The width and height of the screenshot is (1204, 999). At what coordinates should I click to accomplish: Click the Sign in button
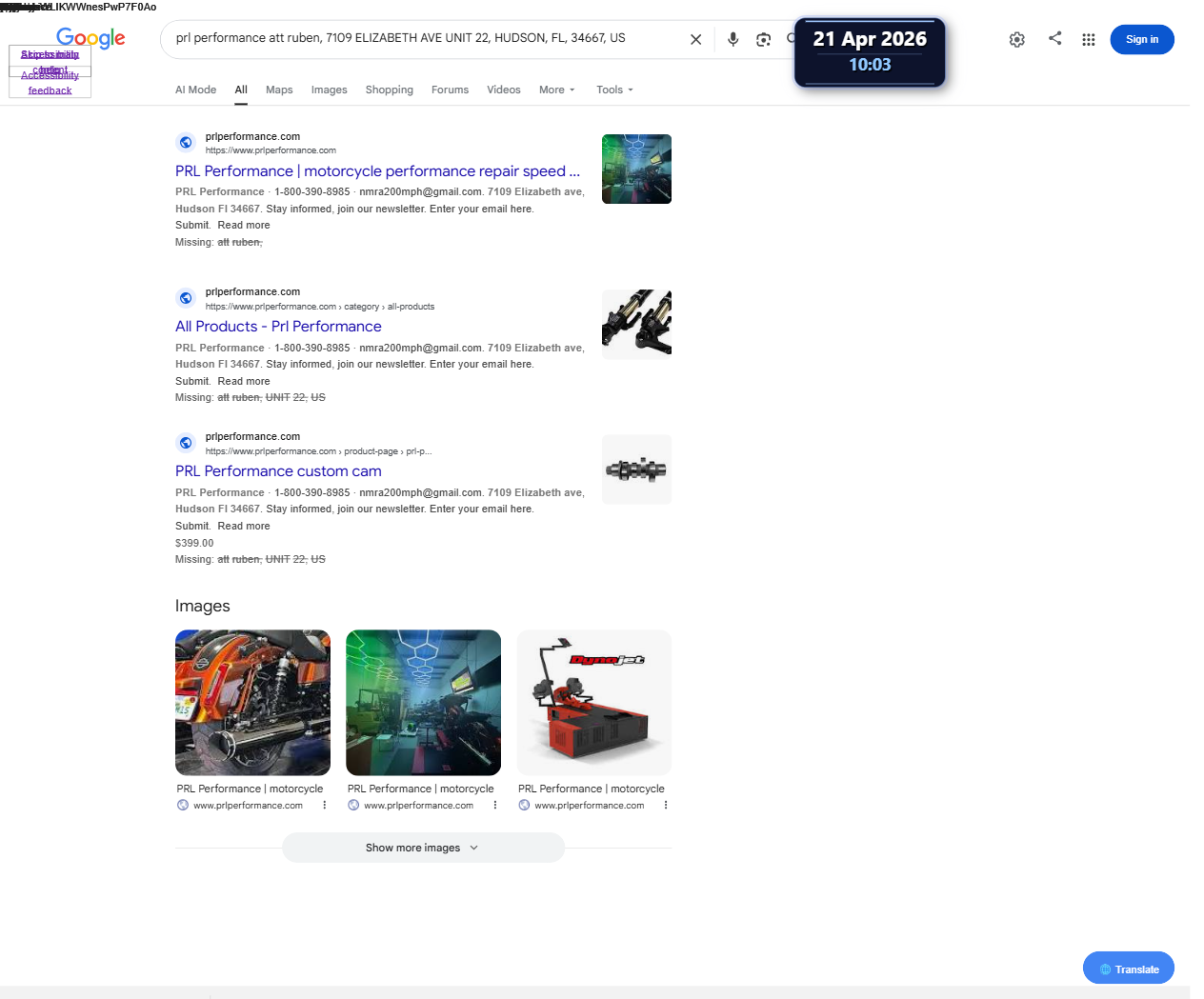[1142, 39]
